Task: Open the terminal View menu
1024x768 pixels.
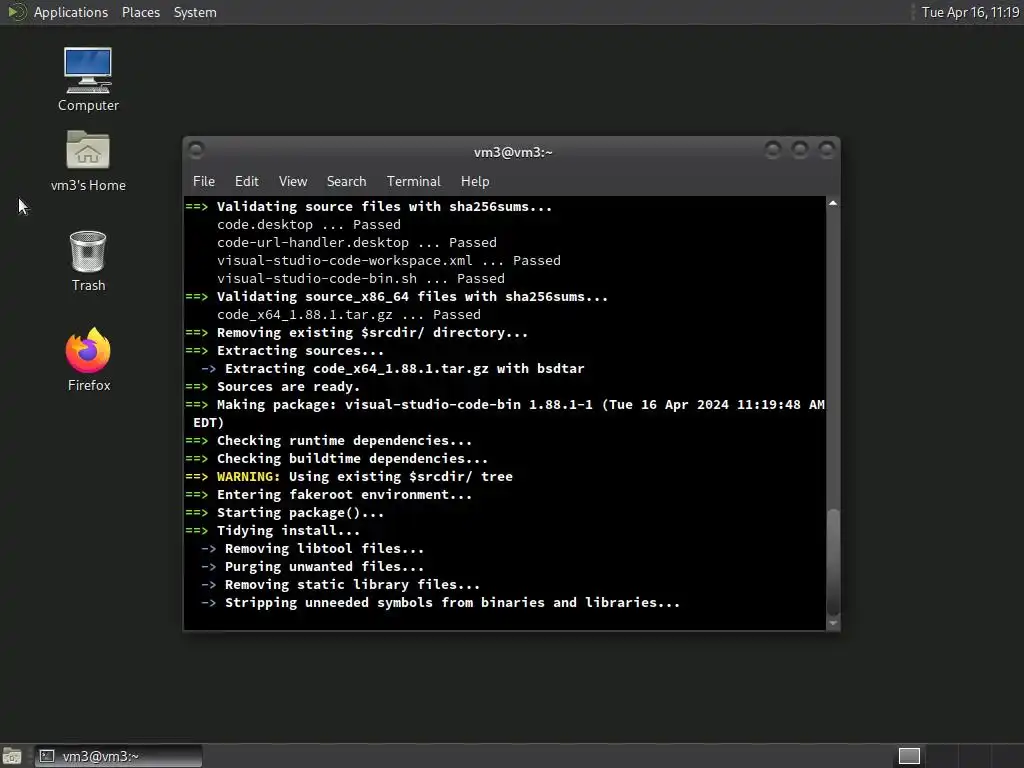Action: (x=293, y=182)
